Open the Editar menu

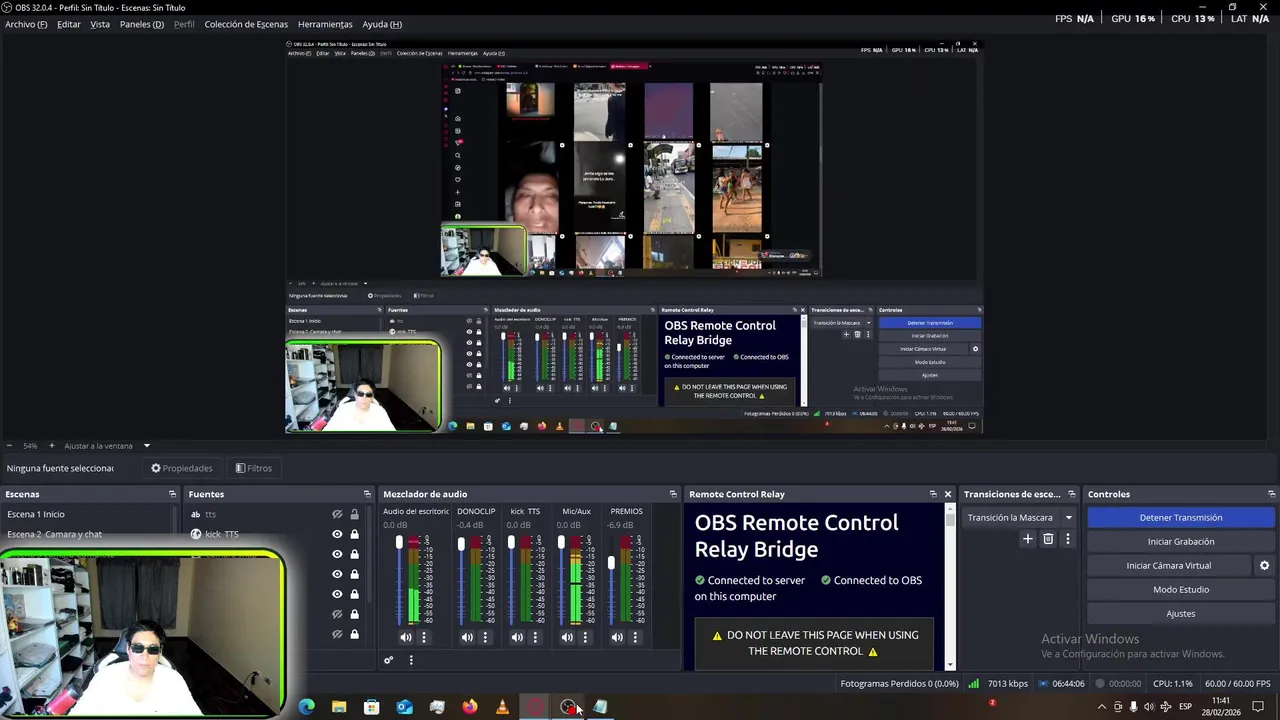tap(69, 24)
